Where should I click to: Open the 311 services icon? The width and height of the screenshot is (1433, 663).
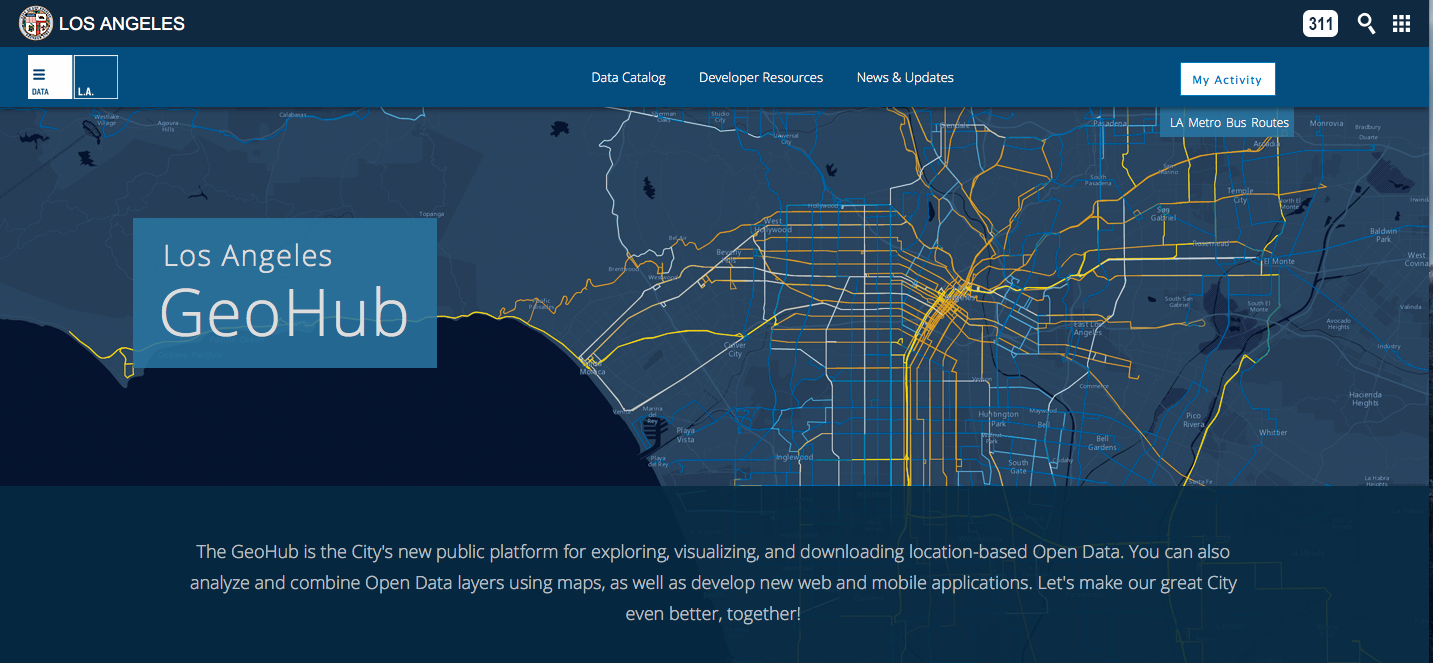(1320, 23)
